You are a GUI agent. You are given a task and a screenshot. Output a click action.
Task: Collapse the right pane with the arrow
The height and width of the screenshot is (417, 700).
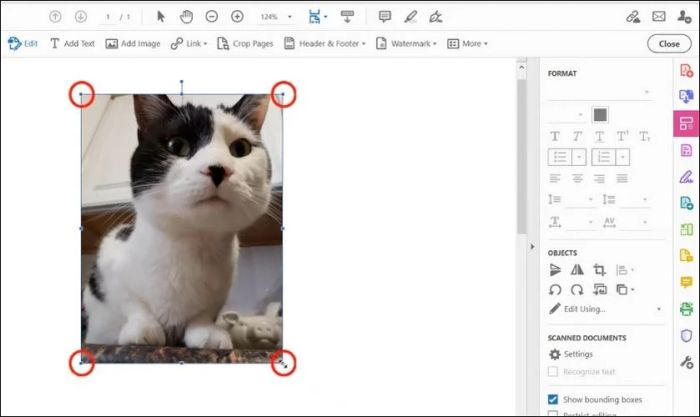pyautogui.click(x=532, y=246)
